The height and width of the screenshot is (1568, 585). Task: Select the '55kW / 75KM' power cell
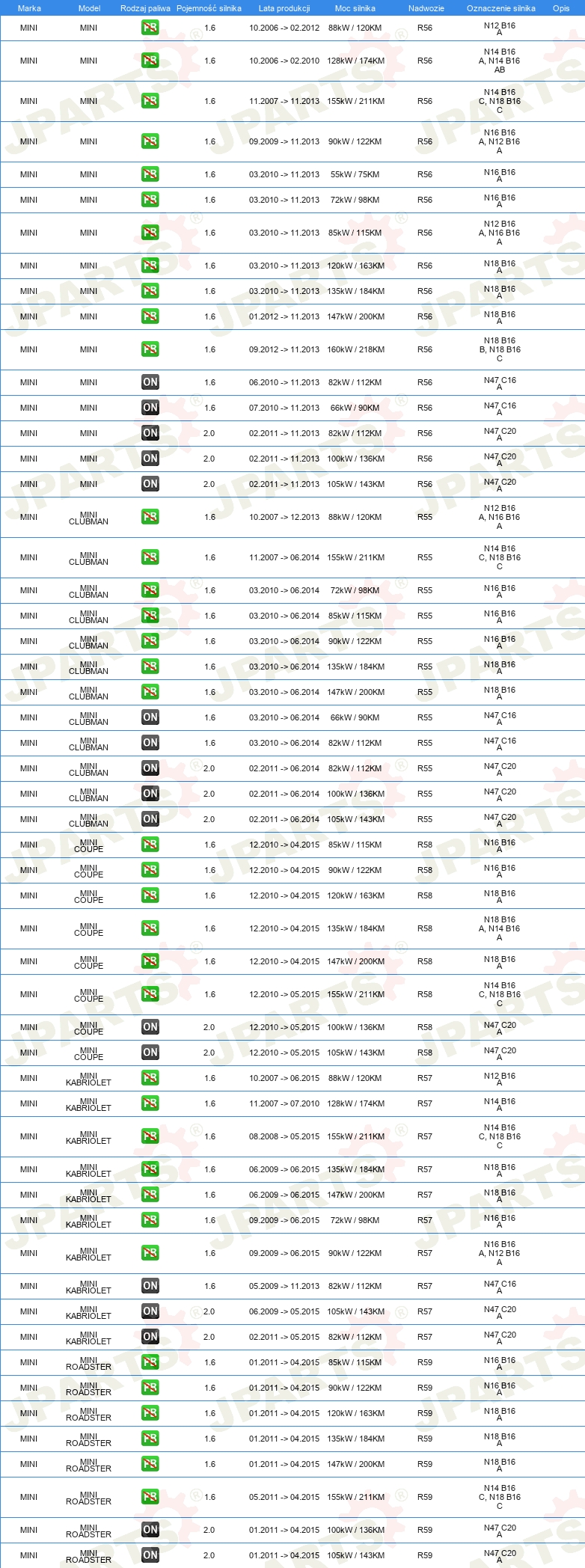355,174
